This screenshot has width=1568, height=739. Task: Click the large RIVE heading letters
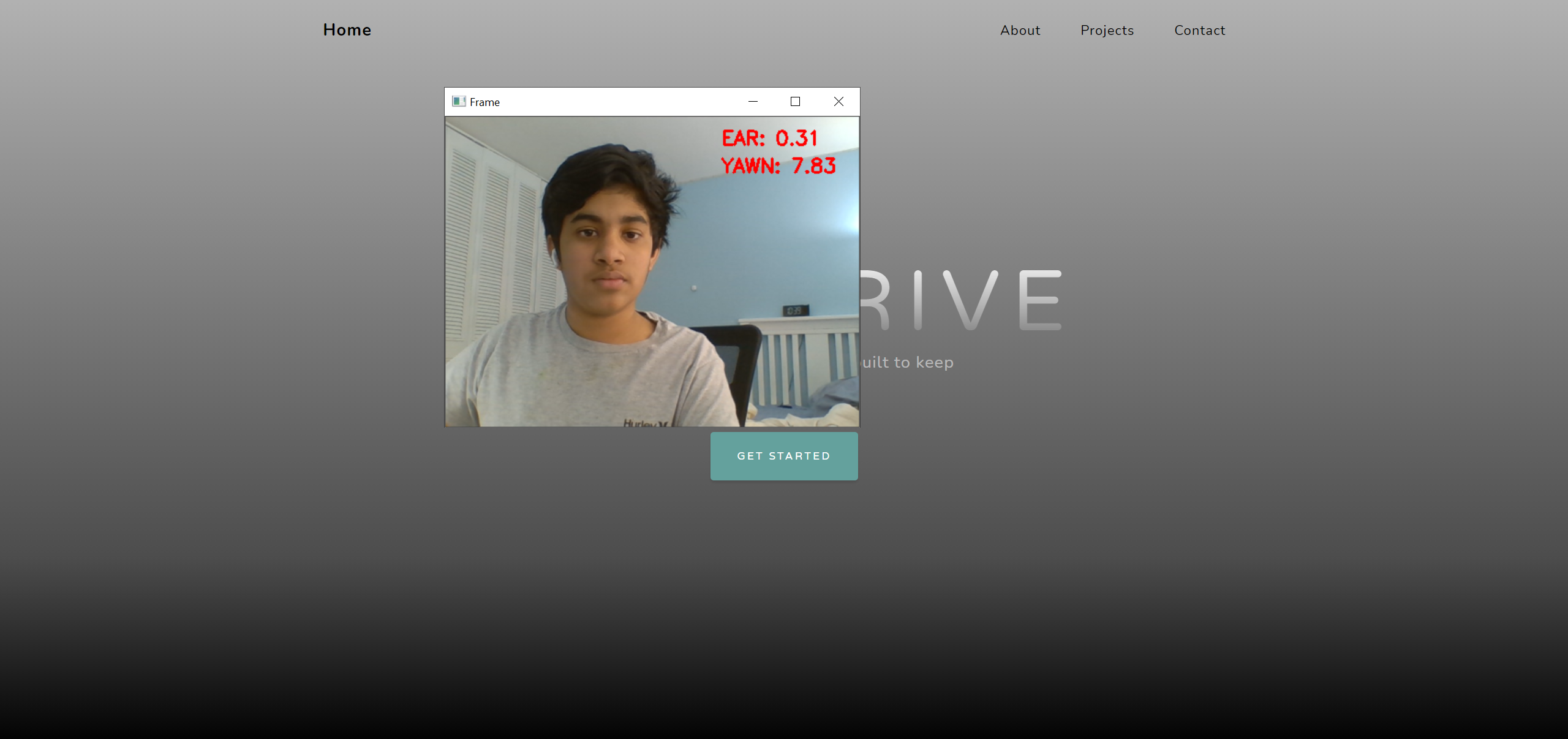962,300
